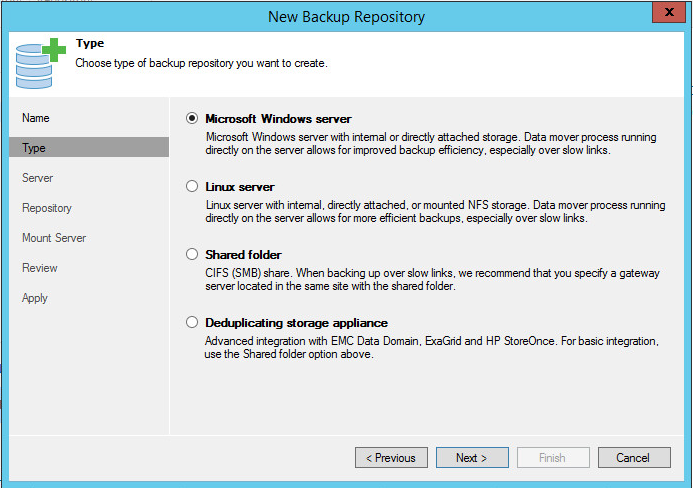The height and width of the screenshot is (488, 693).
Task: Click the New Backup Repository title bar
Action: tap(346, 16)
